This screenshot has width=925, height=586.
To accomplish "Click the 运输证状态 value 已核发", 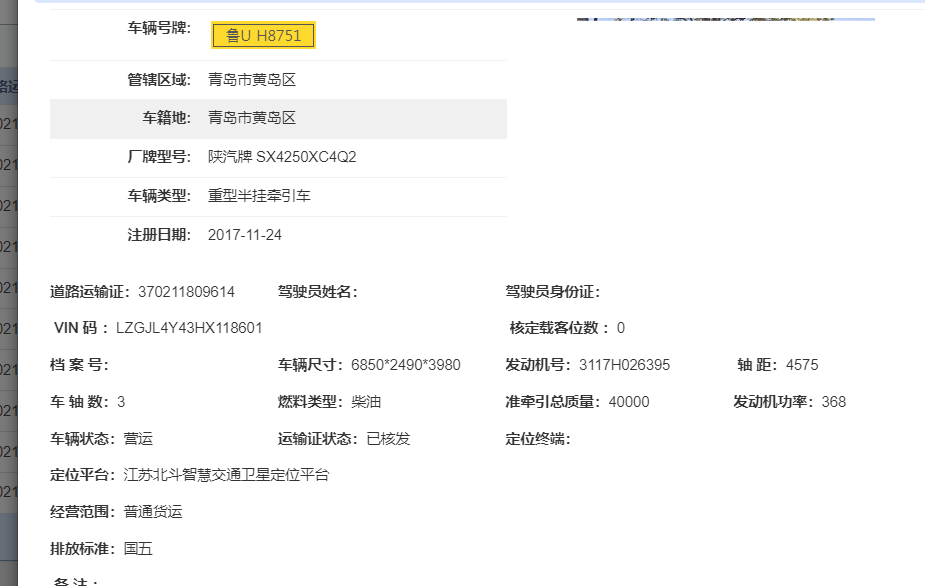I will coord(388,439).
